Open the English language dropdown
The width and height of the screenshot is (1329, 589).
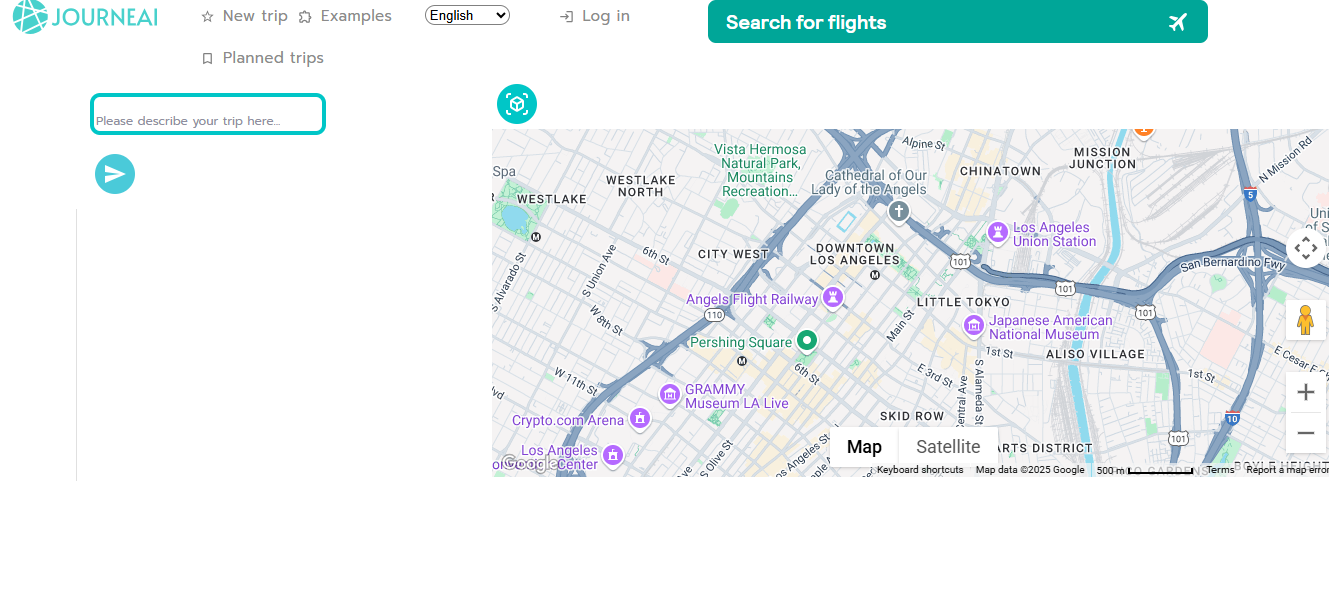coord(467,15)
